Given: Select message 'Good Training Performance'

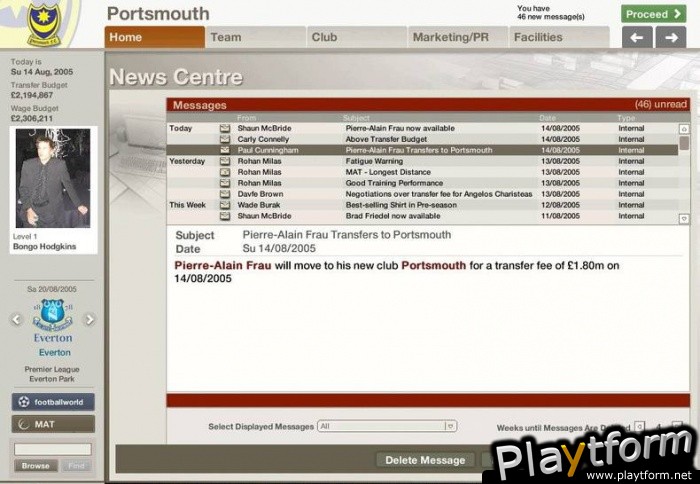Looking at the screenshot, I should click(394, 183).
